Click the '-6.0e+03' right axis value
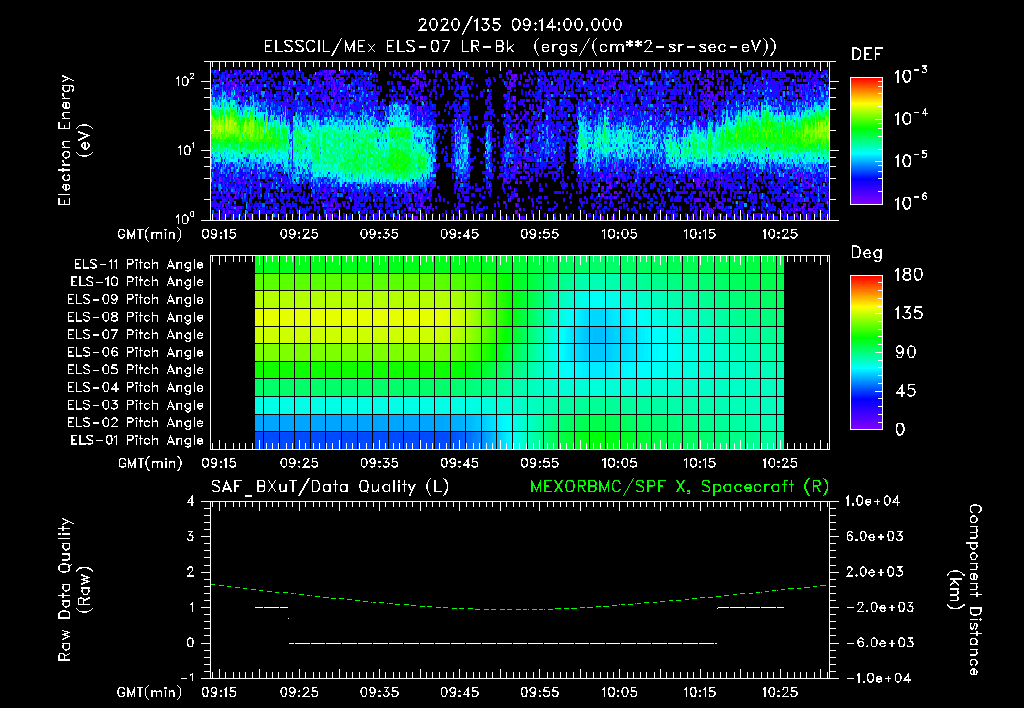 coord(874,643)
